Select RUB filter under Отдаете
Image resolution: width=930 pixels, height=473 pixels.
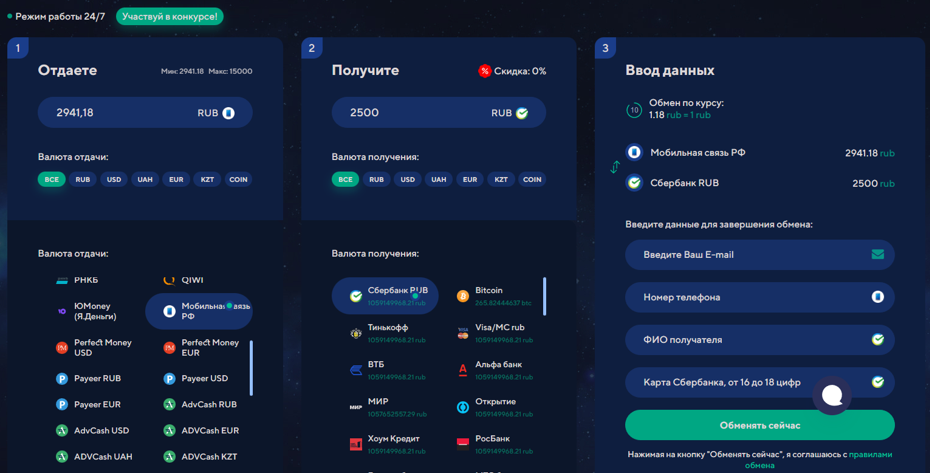(x=82, y=179)
